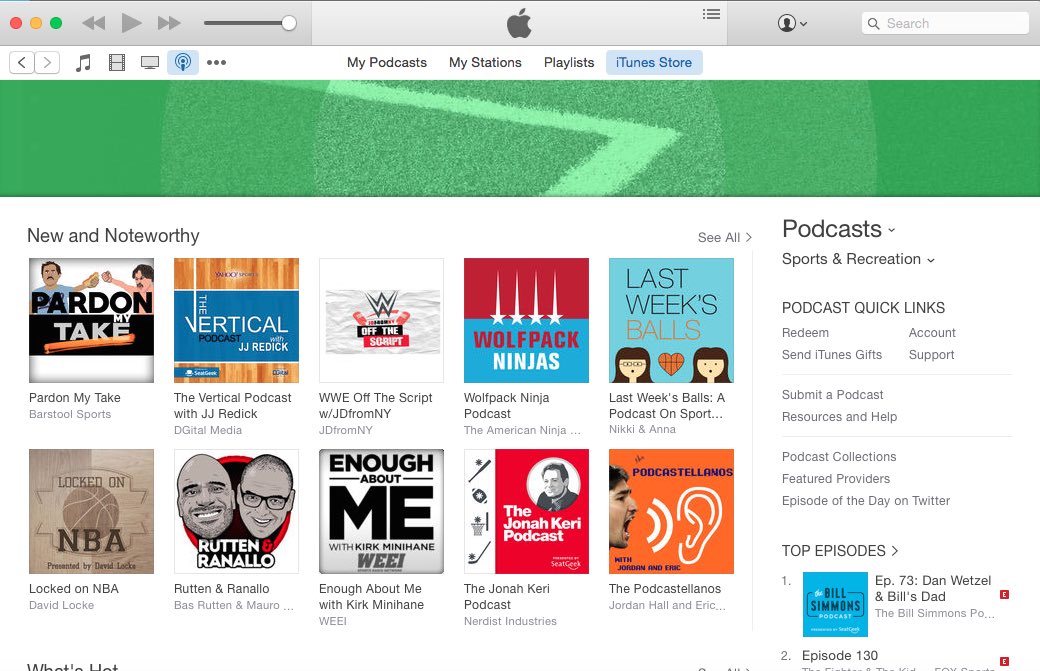
Task: Open the Locked on NBA artwork
Action: pos(92,511)
